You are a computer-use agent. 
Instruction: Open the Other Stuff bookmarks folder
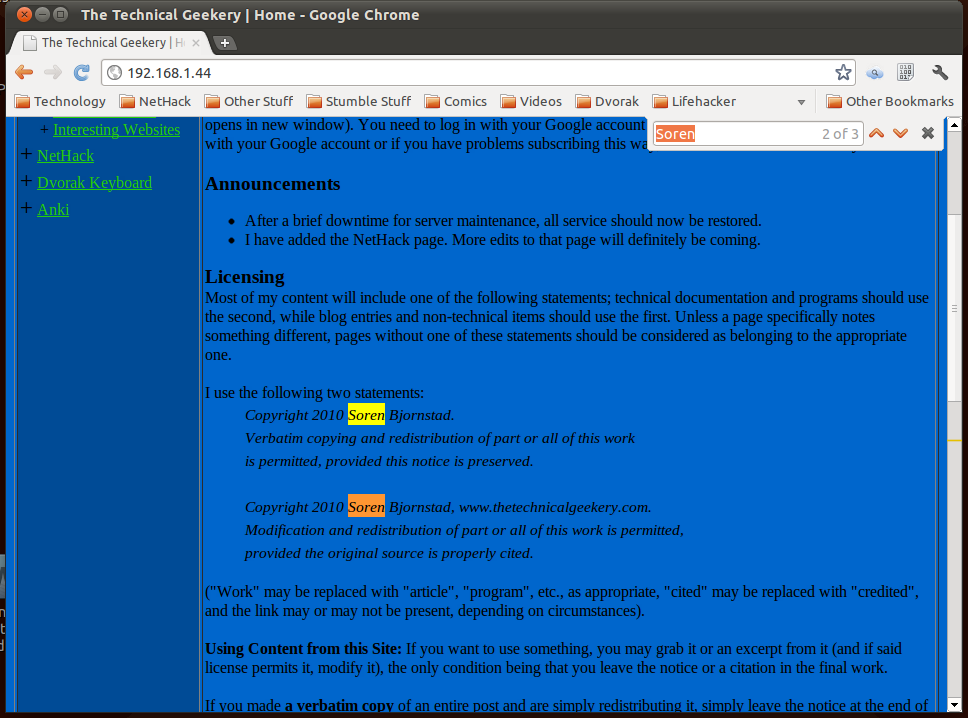pyautogui.click(x=249, y=101)
